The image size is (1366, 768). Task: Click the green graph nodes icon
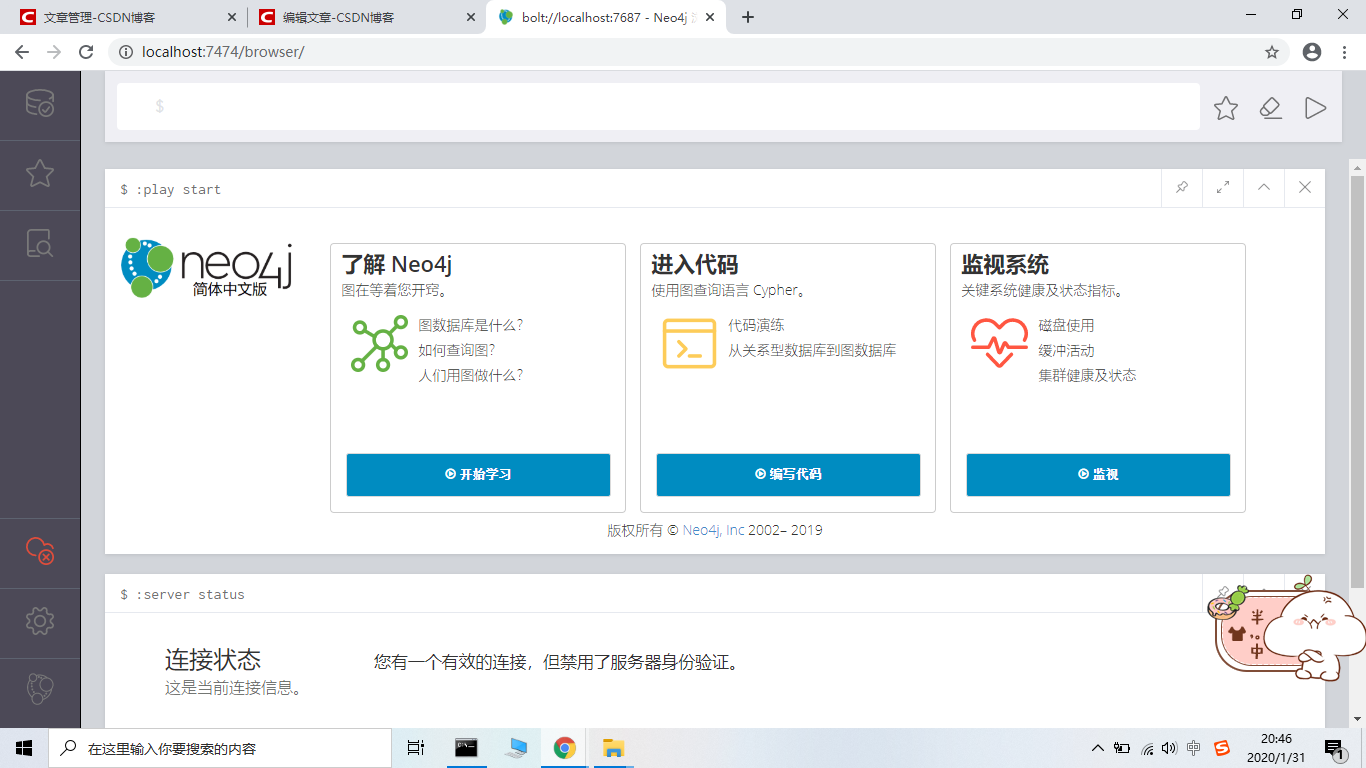tap(379, 344)
